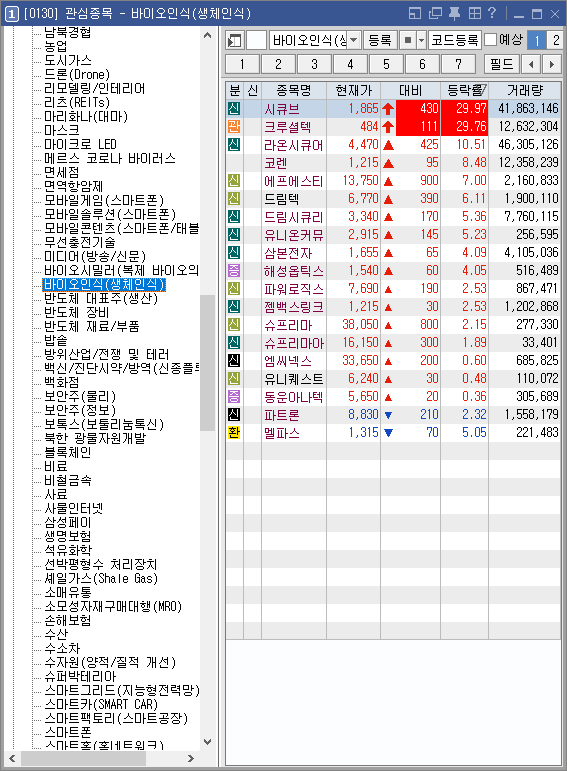
Task: Click the 코드등록 button
Action: coord(454,40)
